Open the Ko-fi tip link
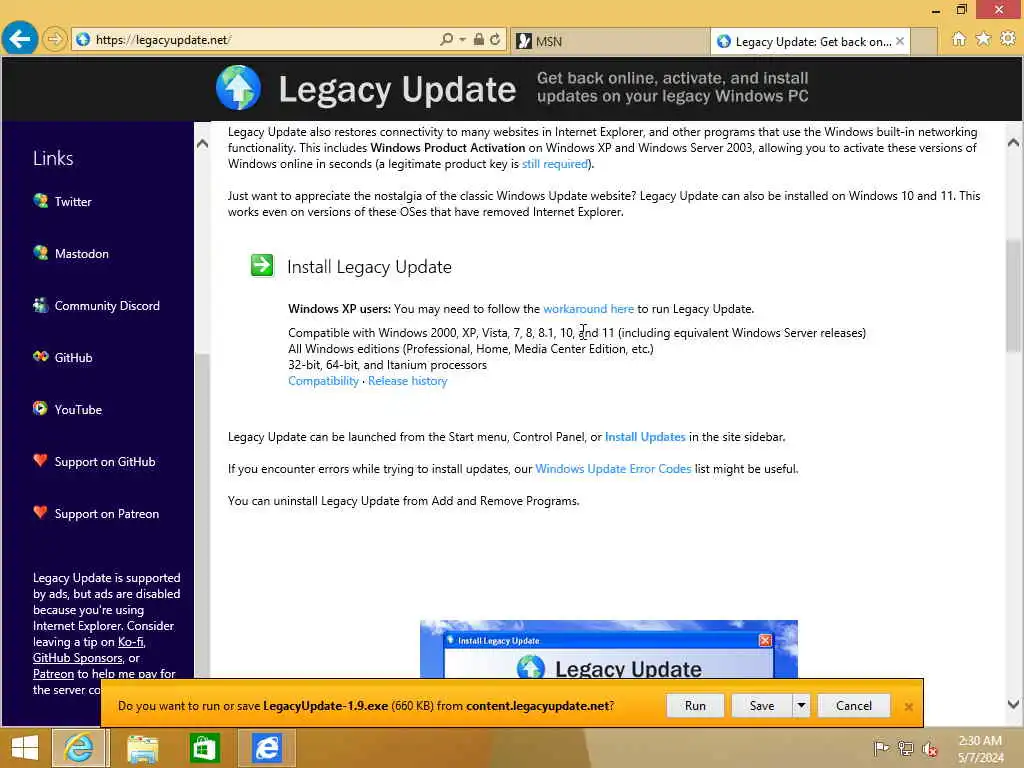Viewport: 1024px width, 768px height. (131, 642)
